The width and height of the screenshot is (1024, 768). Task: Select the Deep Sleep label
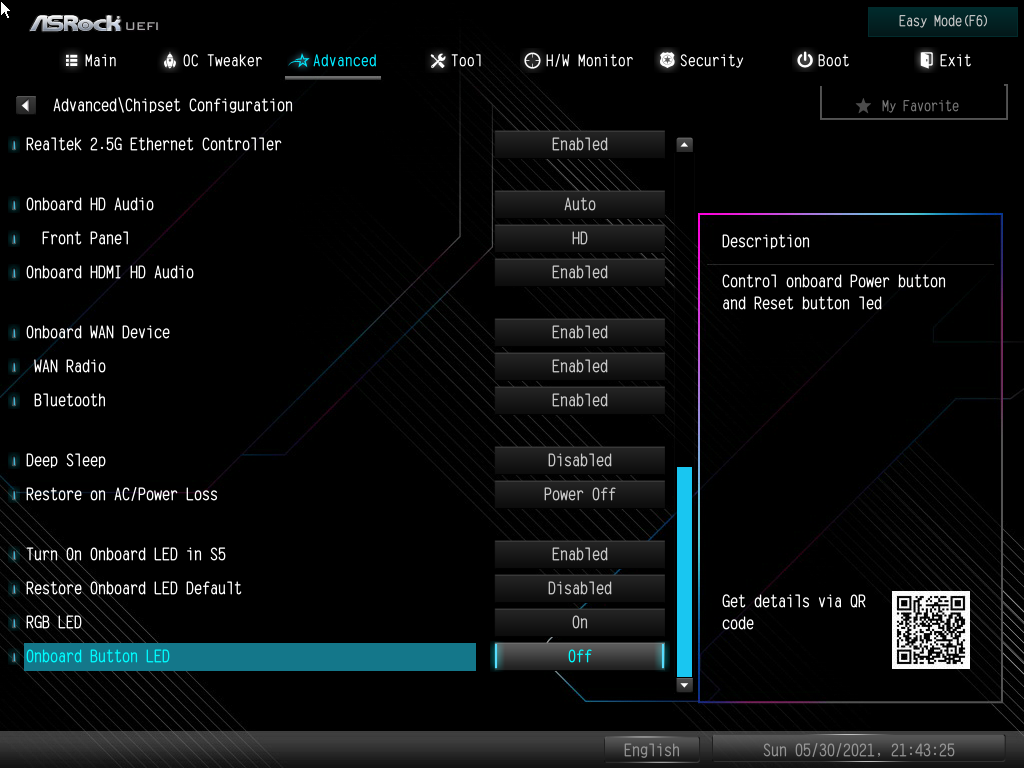pyautogui.click(x=65, y=460)
